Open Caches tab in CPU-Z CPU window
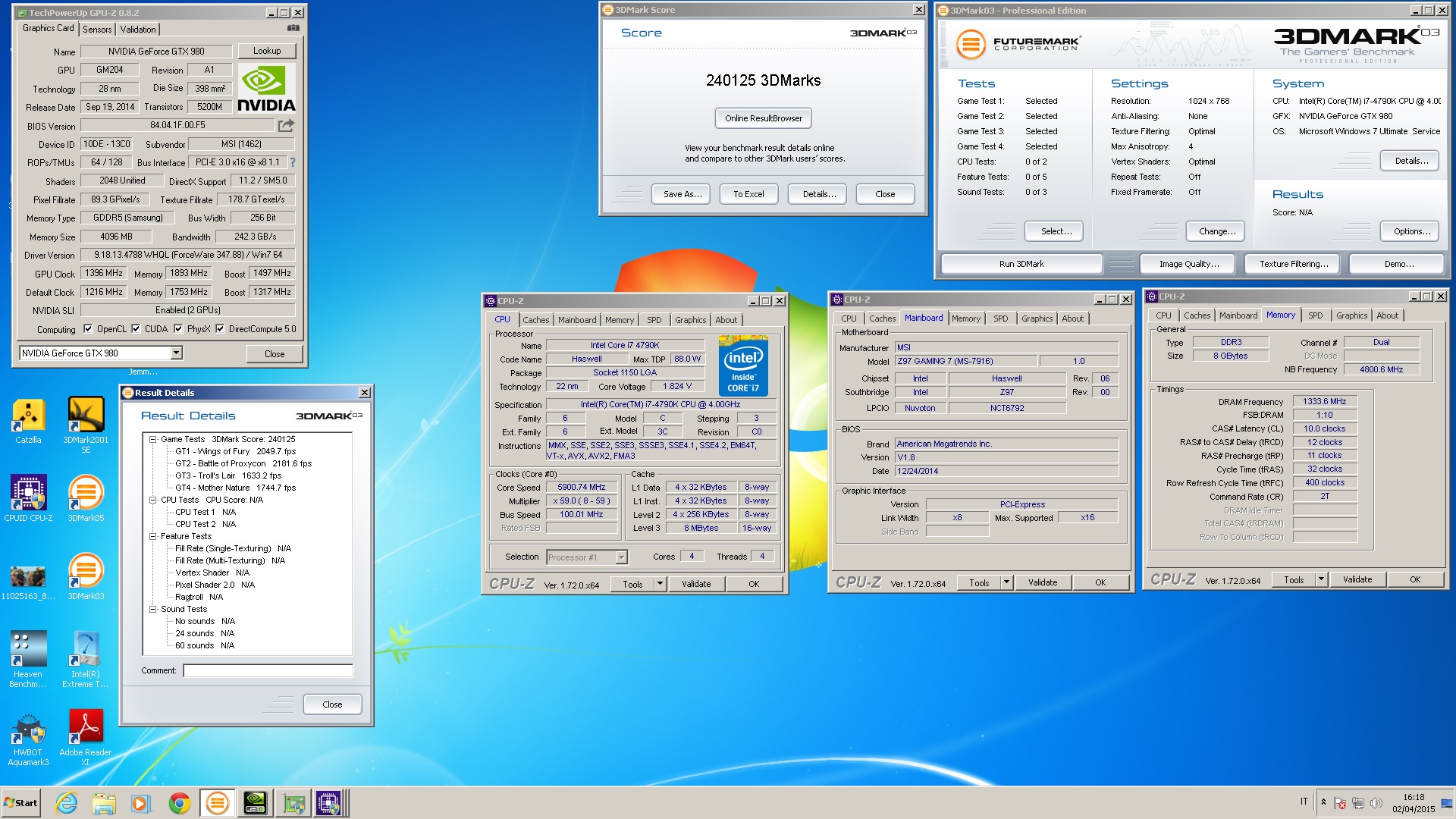 tap(535, 320)
